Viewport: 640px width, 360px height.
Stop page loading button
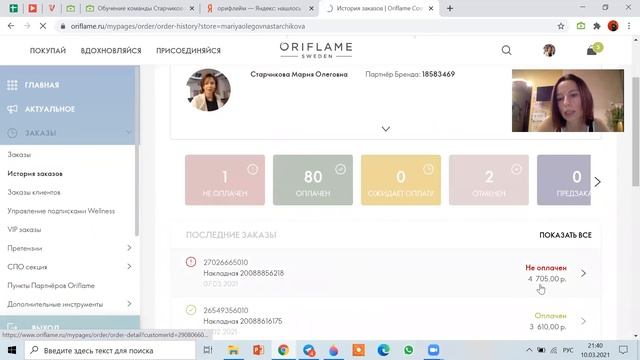[x=43, y=26]
